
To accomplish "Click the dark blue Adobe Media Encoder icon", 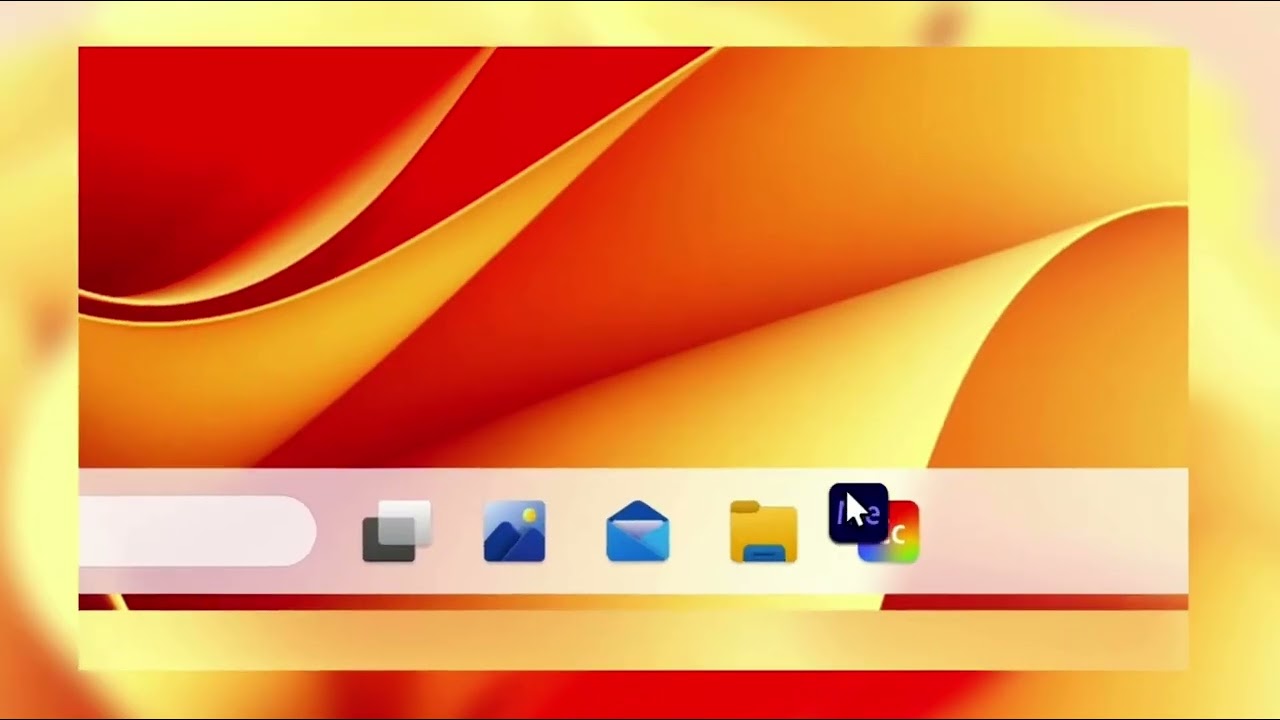I will [858, 514].
